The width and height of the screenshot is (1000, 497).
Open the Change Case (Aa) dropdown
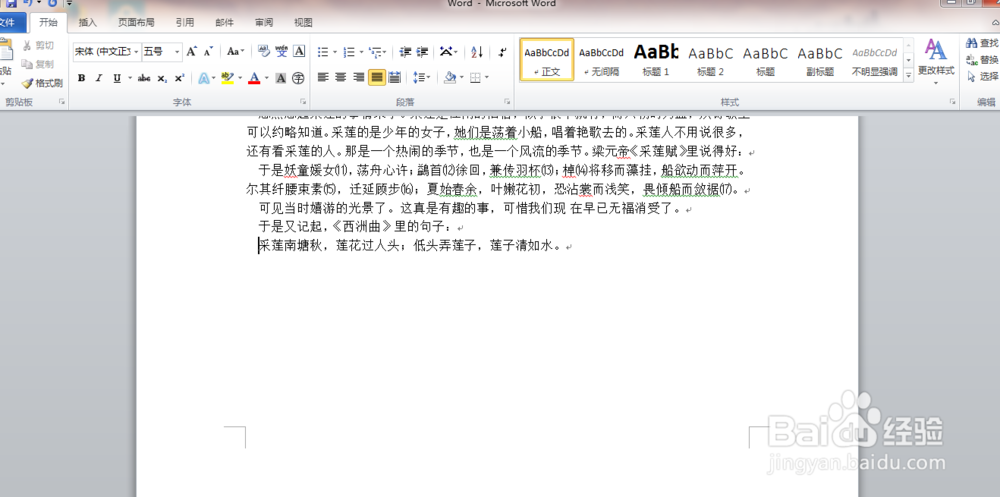point(235,52)
